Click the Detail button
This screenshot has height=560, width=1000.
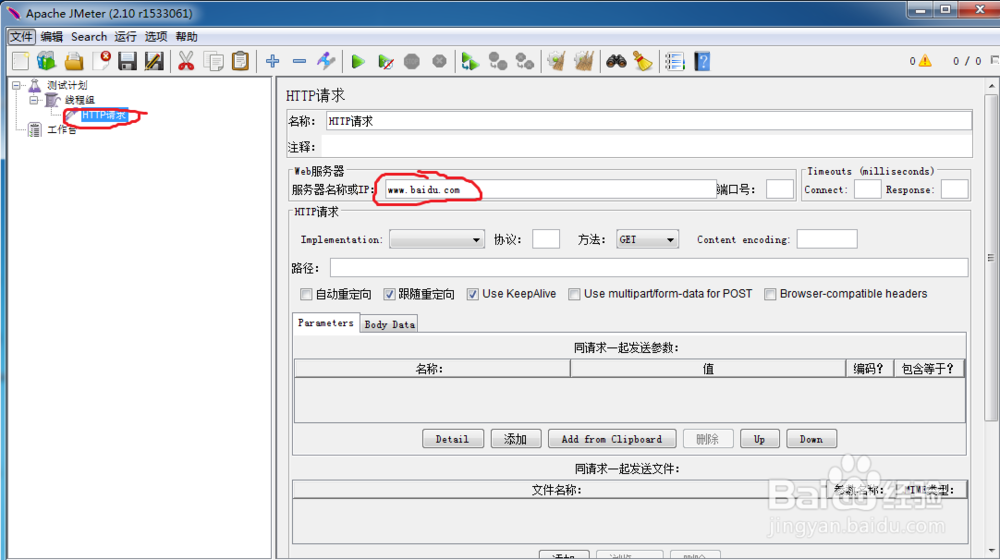(452, 439)
